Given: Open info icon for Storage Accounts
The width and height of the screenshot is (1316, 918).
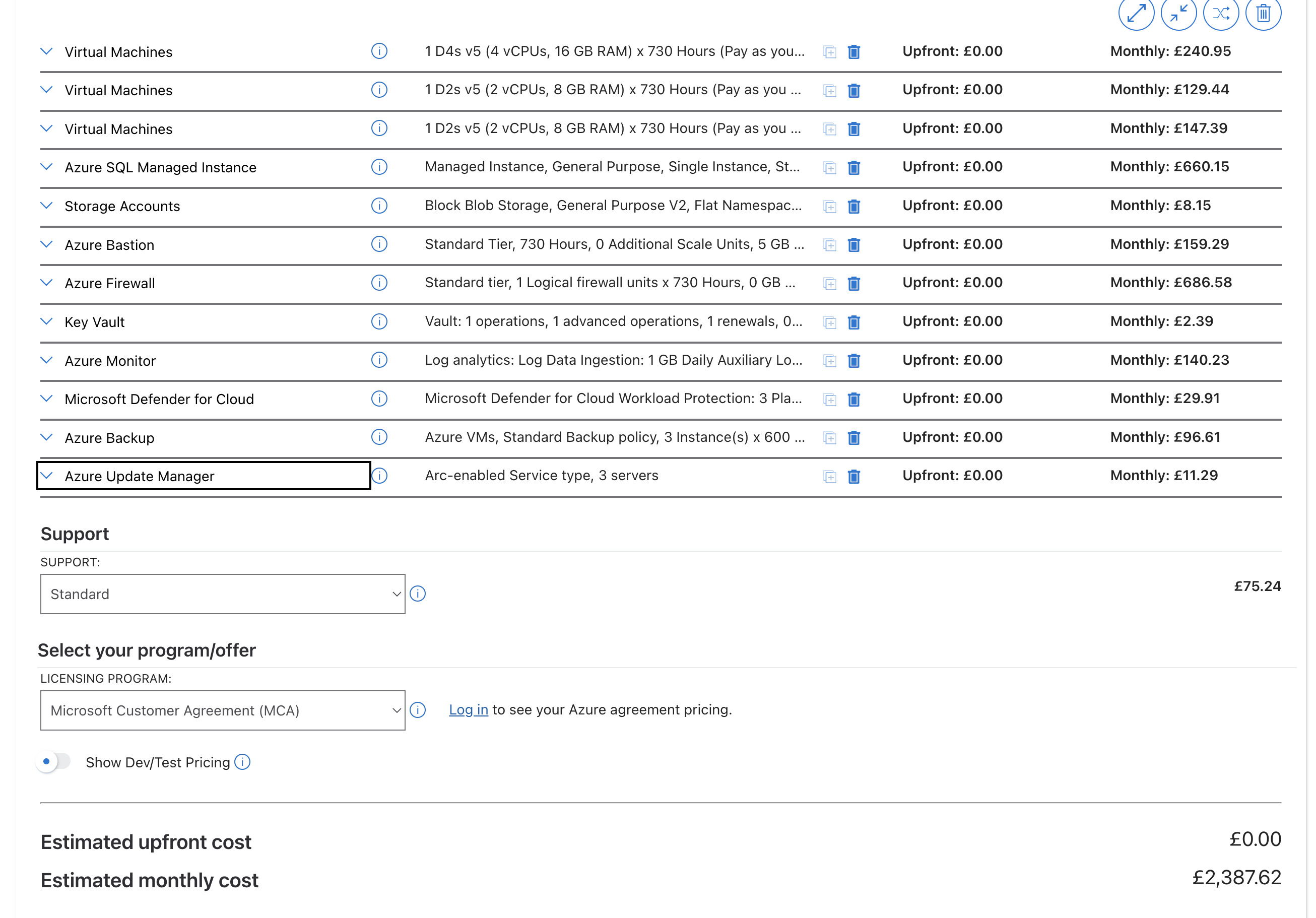Looking at the screenshot, I should point(379,205).
